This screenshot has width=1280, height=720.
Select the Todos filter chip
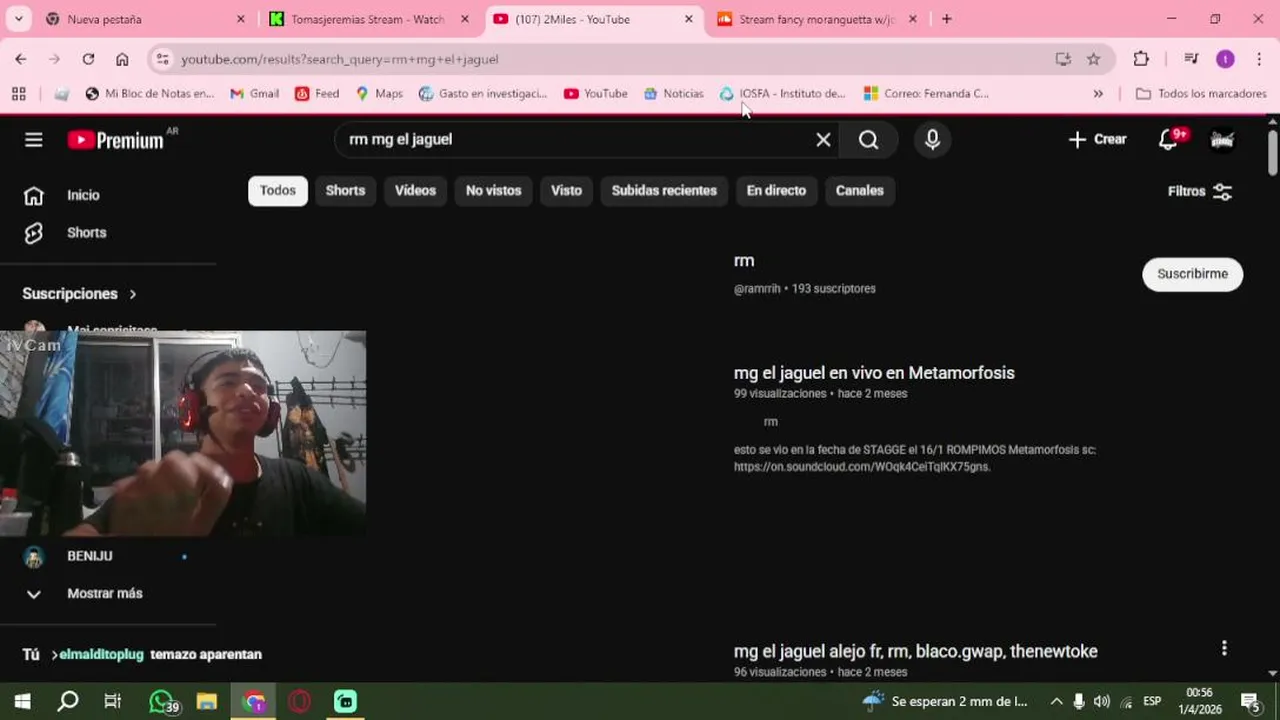point(278,190)
